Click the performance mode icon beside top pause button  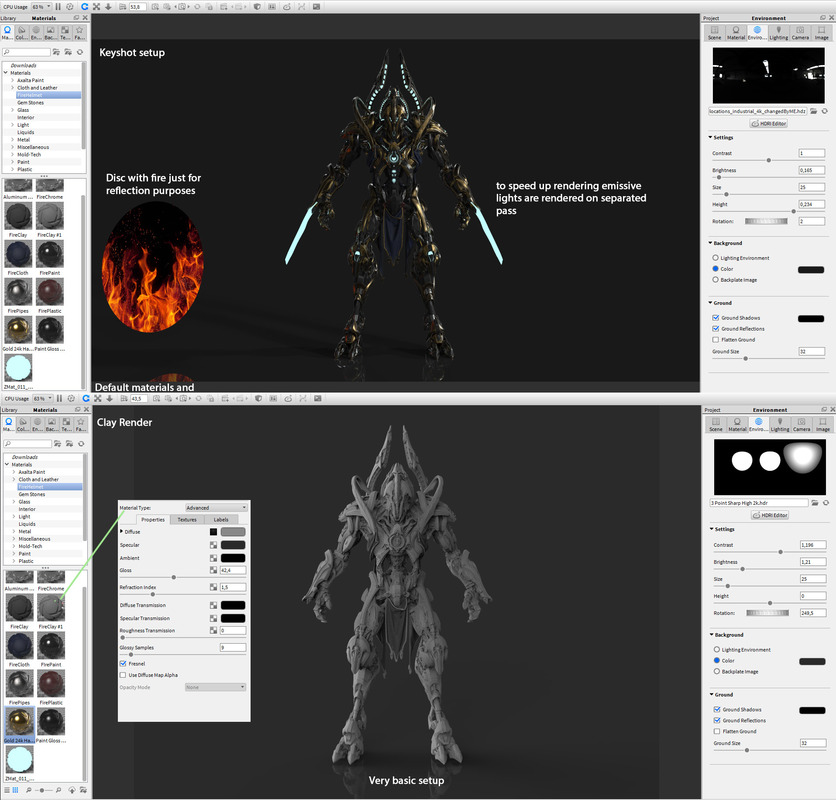(x=70, y=6)
